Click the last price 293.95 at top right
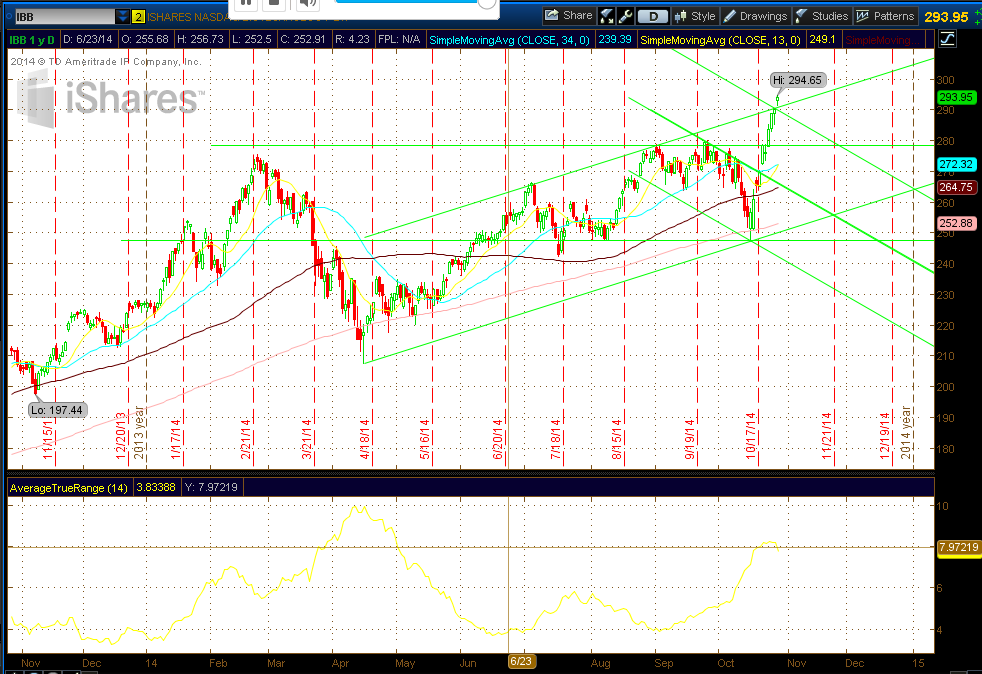 point(946,17)
